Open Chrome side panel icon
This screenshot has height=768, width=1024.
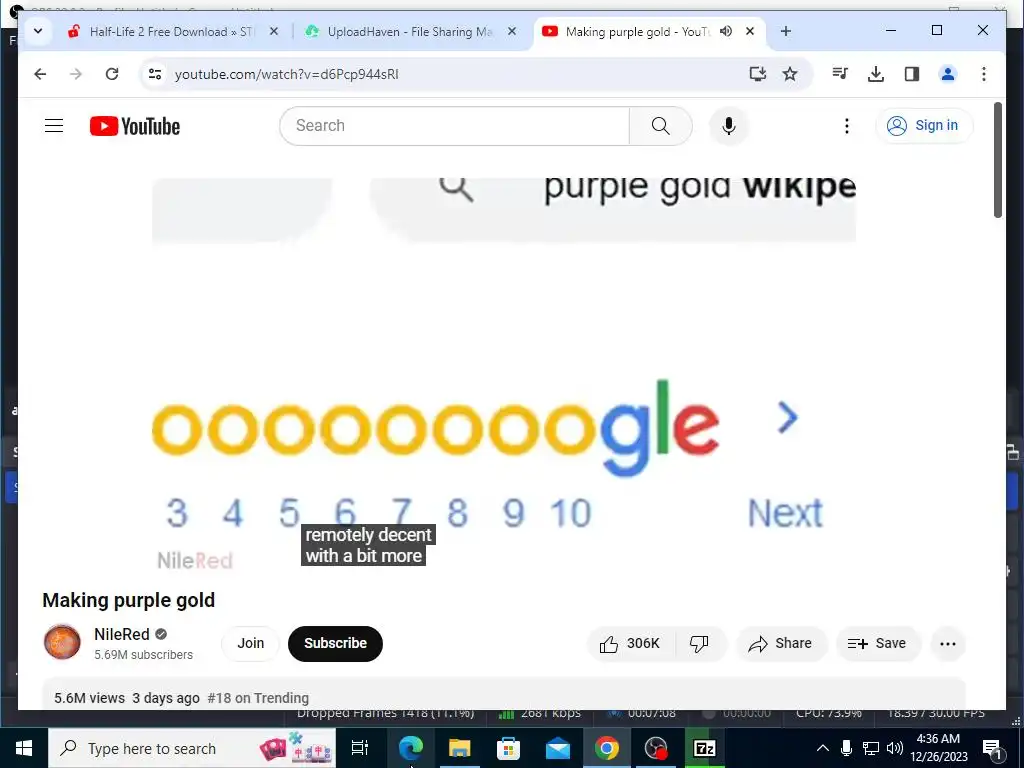[912, 74]
